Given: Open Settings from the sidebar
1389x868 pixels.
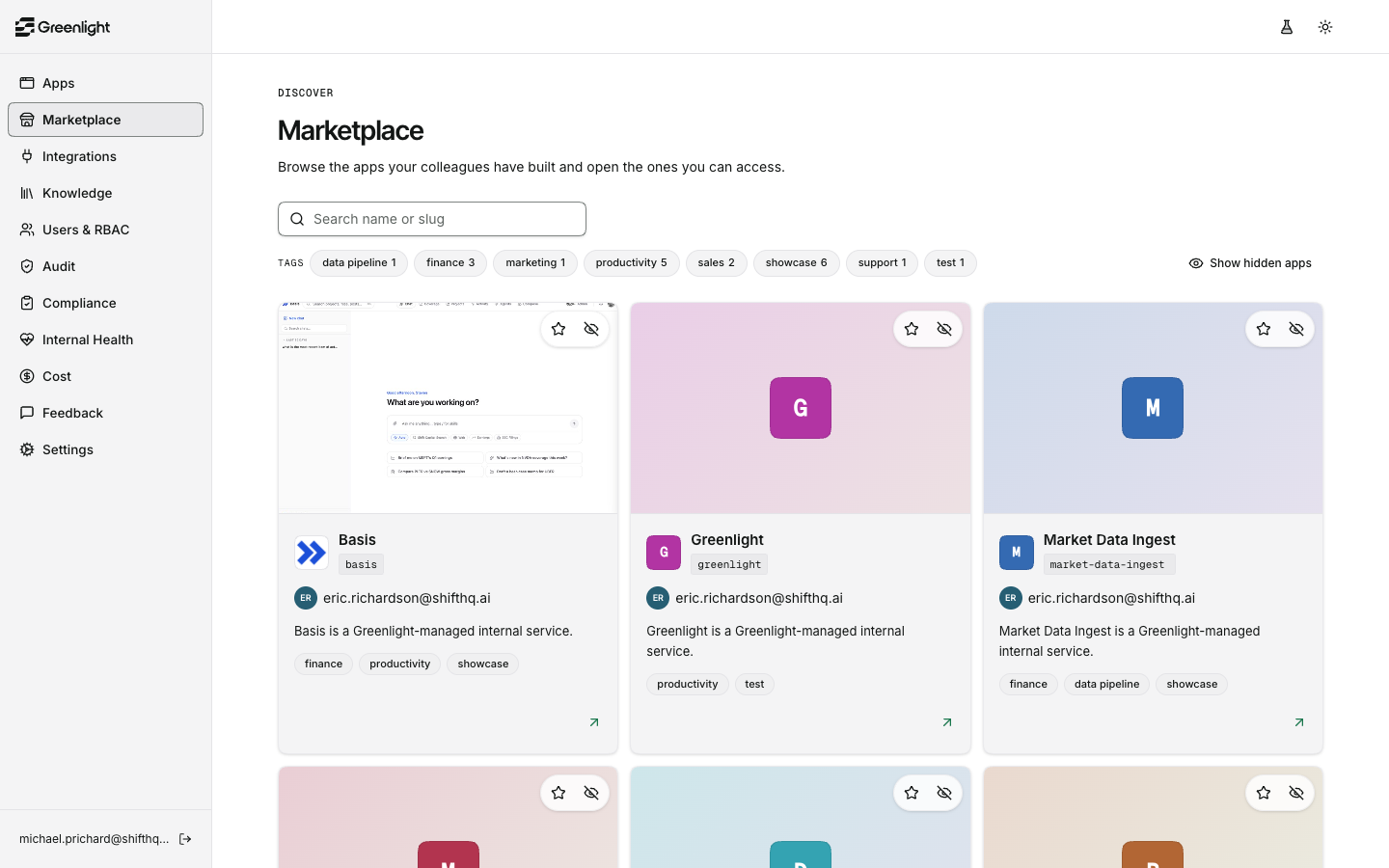Looking at the screenshot, I should tap(105, 449).
